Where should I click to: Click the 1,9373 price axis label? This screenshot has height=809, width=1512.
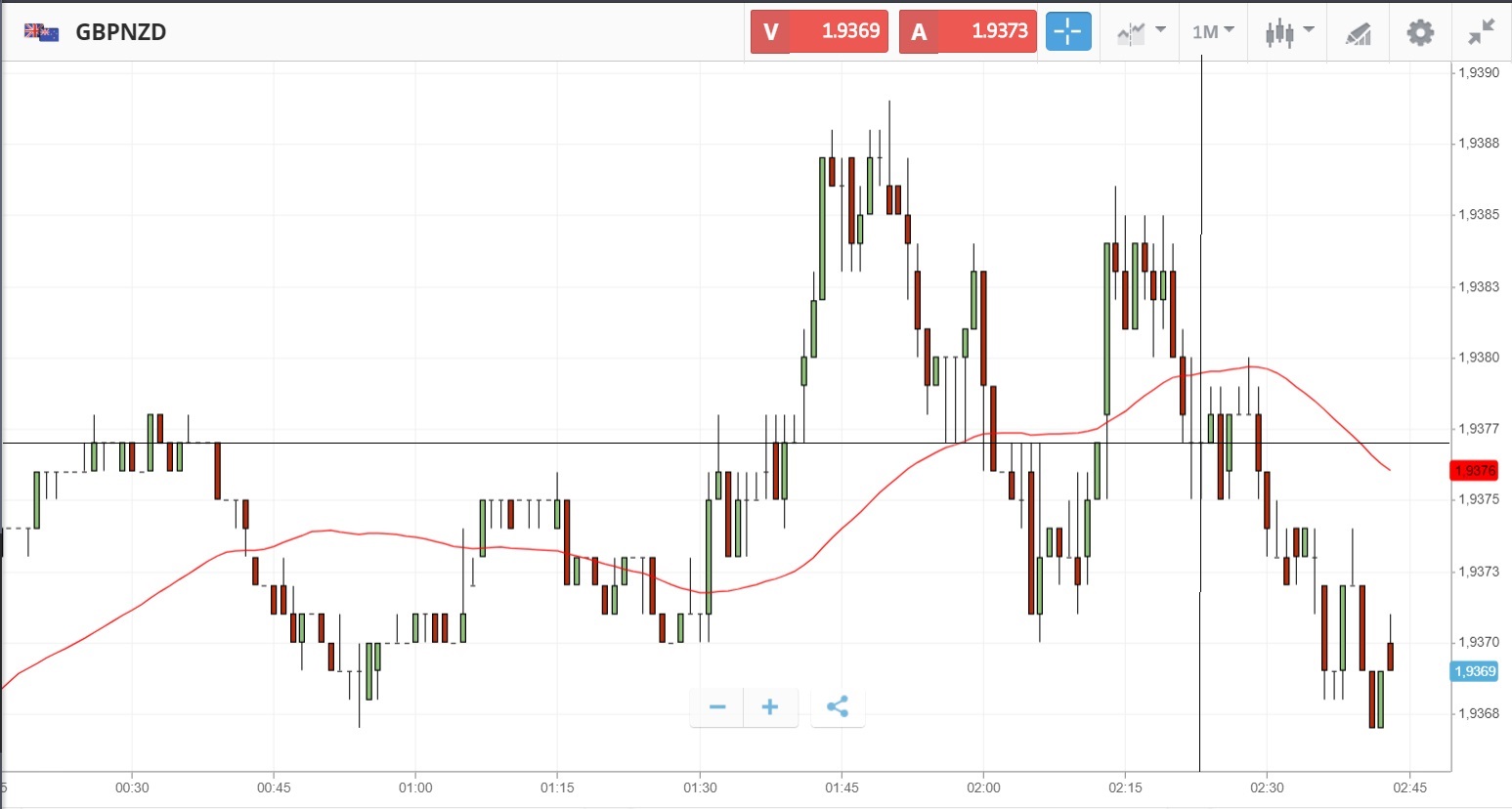click(x=1478, y=572)
